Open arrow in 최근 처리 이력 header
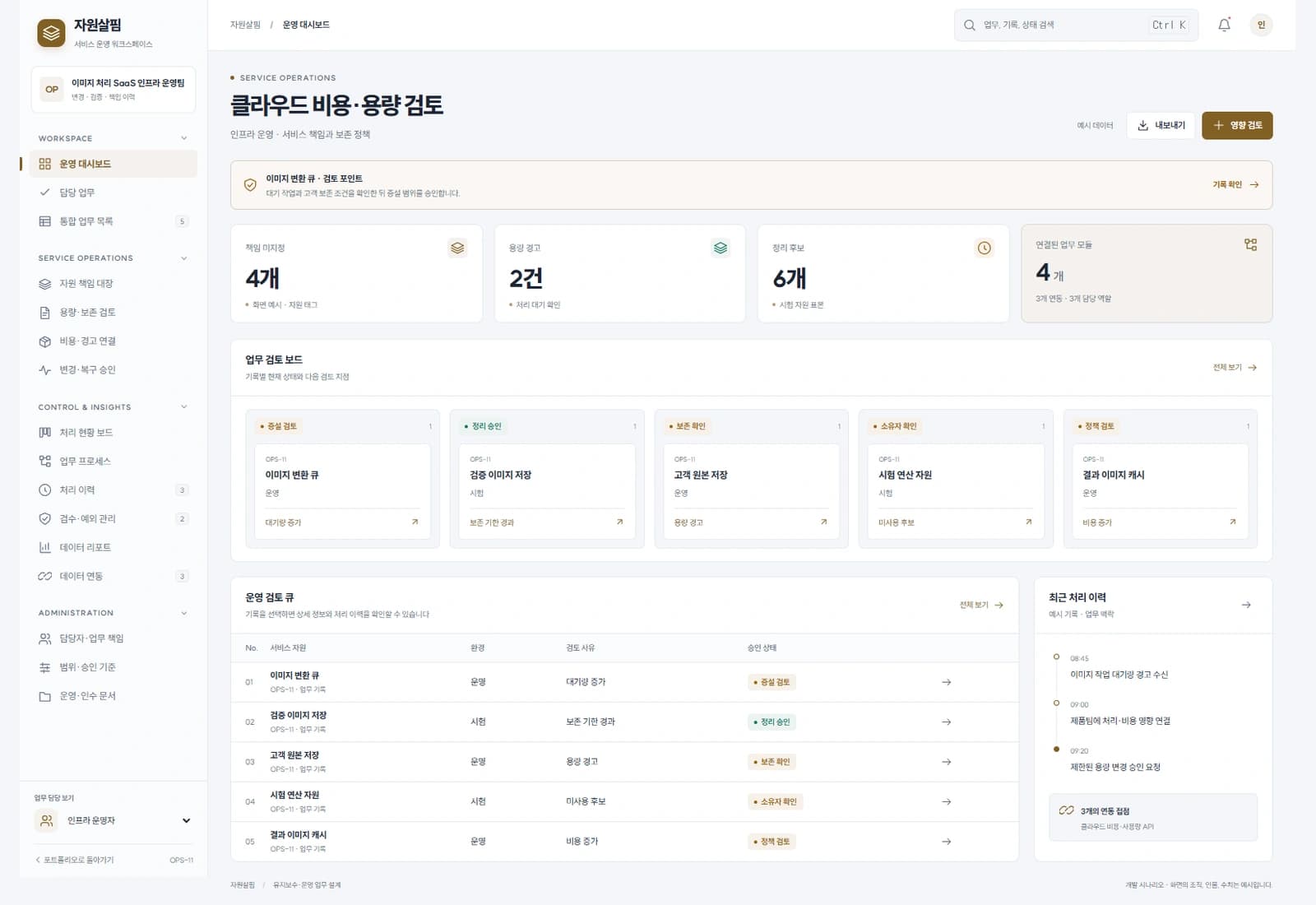This screenshot has height=905, width=1316. click(1246, 605)
